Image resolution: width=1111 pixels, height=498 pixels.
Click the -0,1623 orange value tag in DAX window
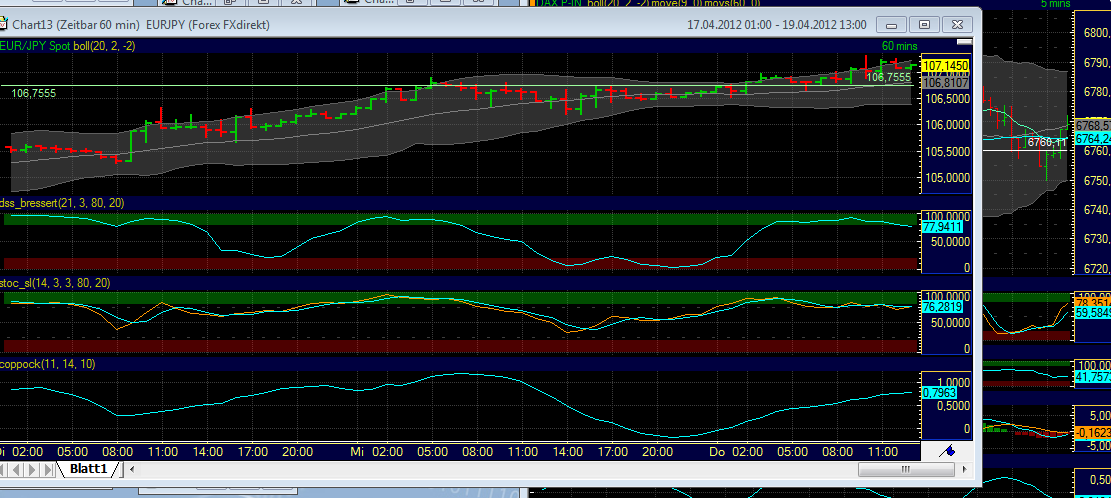[x=1093, y=431]
